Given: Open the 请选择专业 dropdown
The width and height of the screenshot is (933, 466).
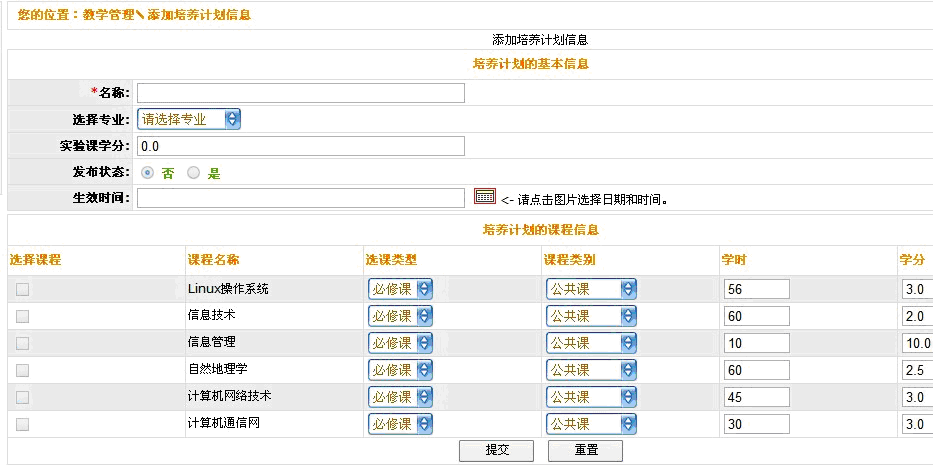Looking at the screenshot, I should click(189, 119).
